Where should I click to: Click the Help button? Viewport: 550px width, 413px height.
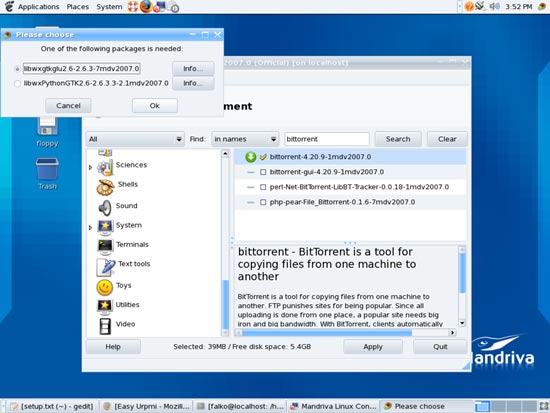tap(113, 347)
